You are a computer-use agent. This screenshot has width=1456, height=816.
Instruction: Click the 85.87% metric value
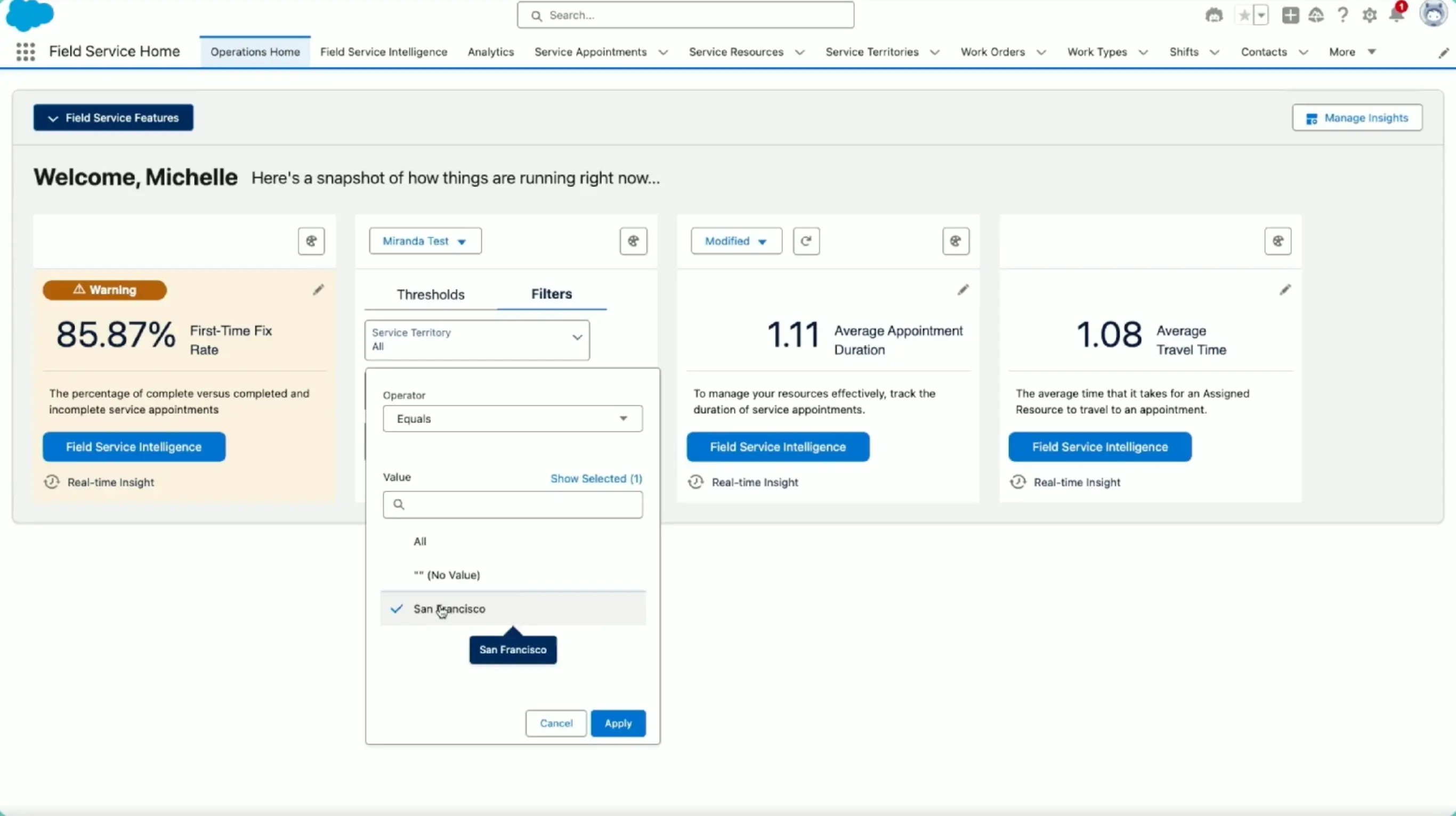(116, 334)
